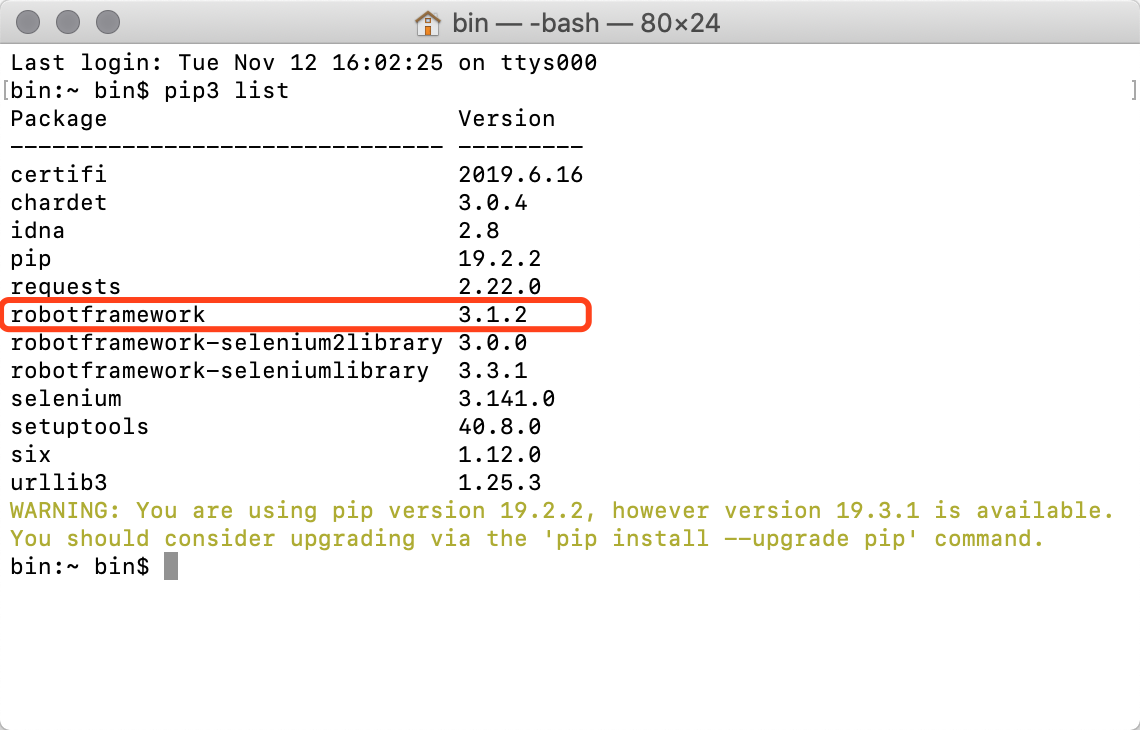Click the robotframework-seleniumlibrary entry
1140x730 pixels.
[x=219, y=371]
